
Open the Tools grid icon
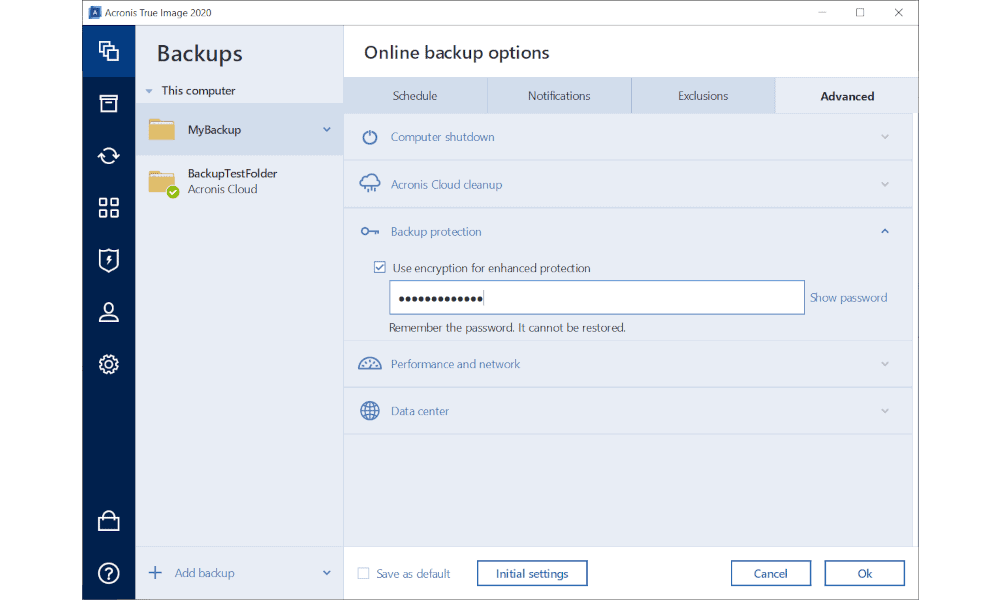pyautogui.click(x=108, y=208)
